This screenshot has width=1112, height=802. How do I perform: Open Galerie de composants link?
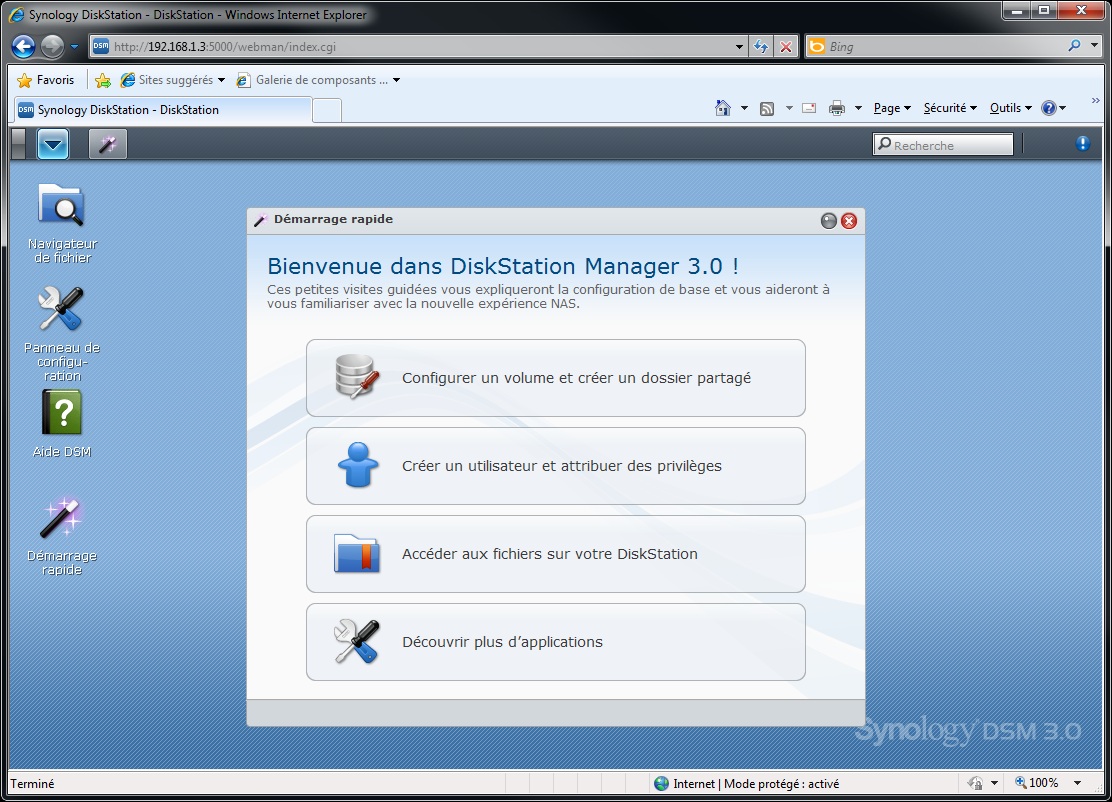tap(318, 80)
